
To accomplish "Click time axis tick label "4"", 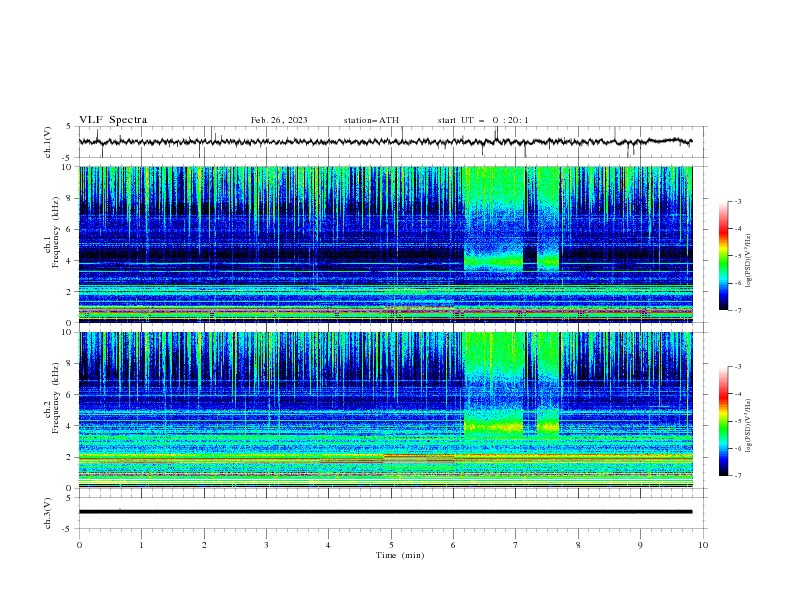I will click(x=328, y=545).
